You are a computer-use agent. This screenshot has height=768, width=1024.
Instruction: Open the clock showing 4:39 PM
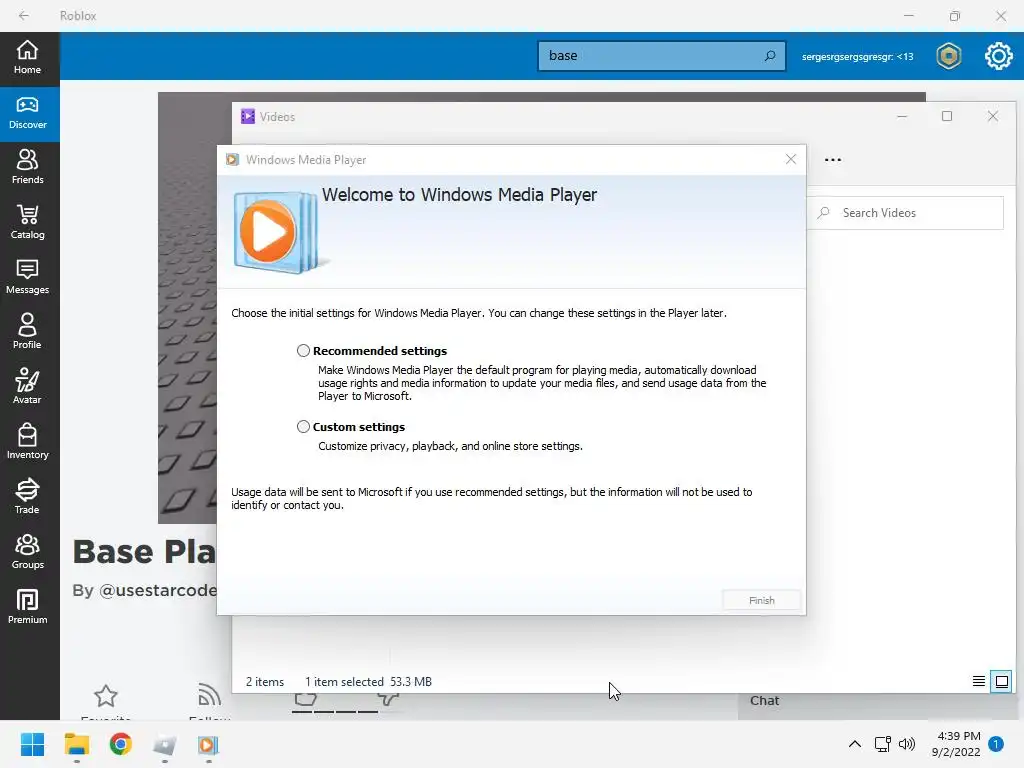(957, 744)
